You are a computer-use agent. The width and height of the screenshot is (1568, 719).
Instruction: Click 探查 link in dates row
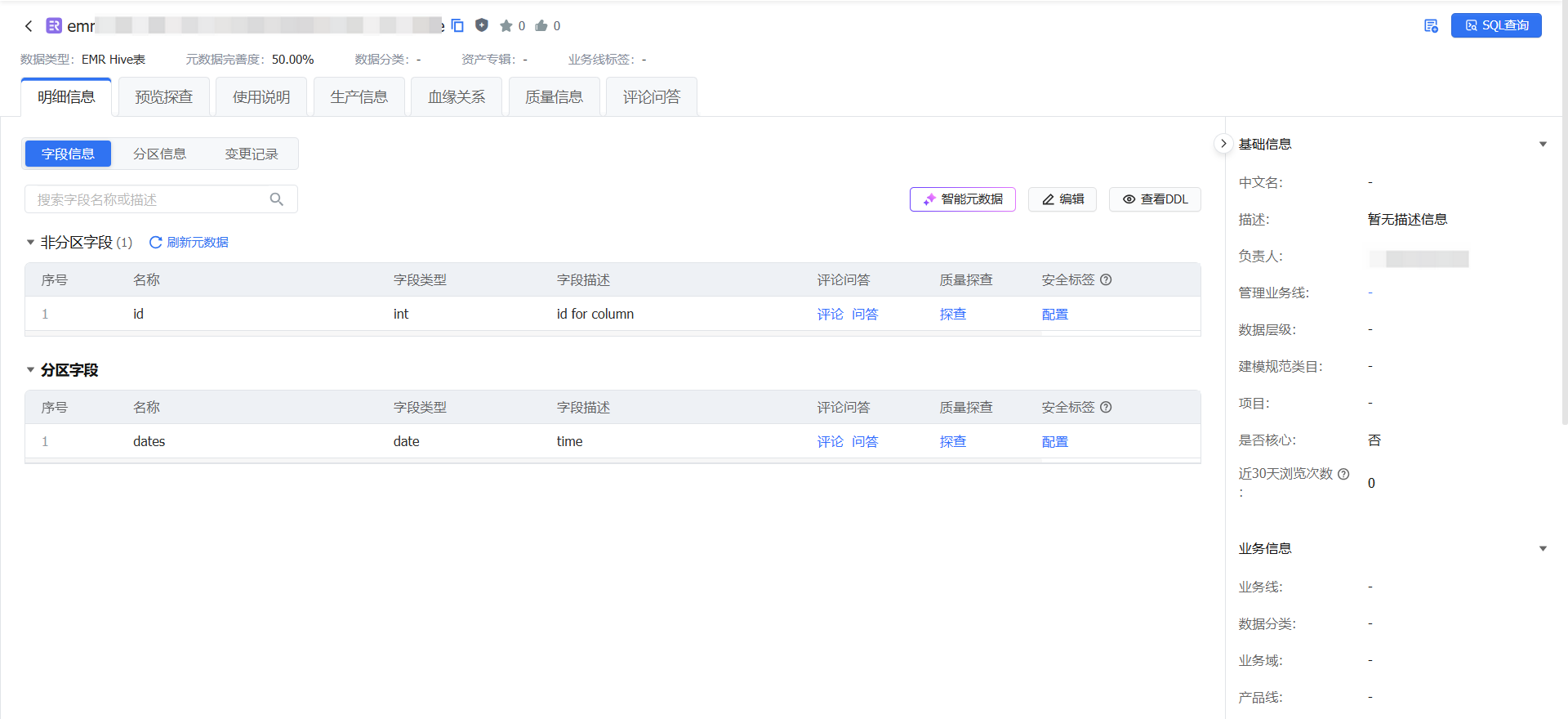953,442
